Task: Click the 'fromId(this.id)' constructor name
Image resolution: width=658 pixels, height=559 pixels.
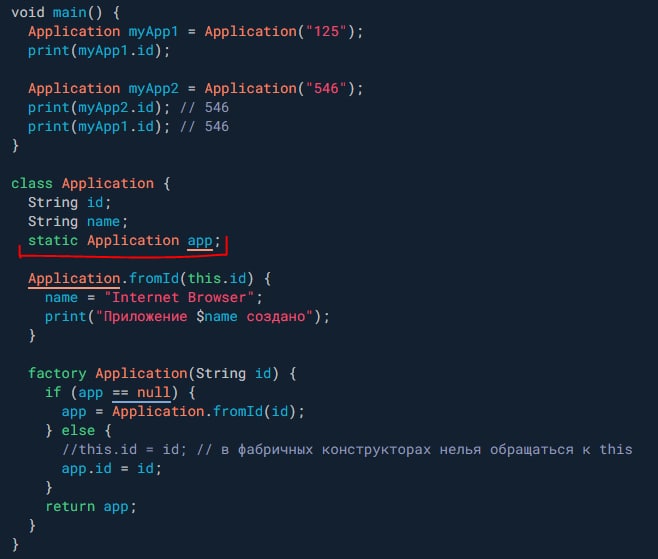Action: tap(191, 278)
